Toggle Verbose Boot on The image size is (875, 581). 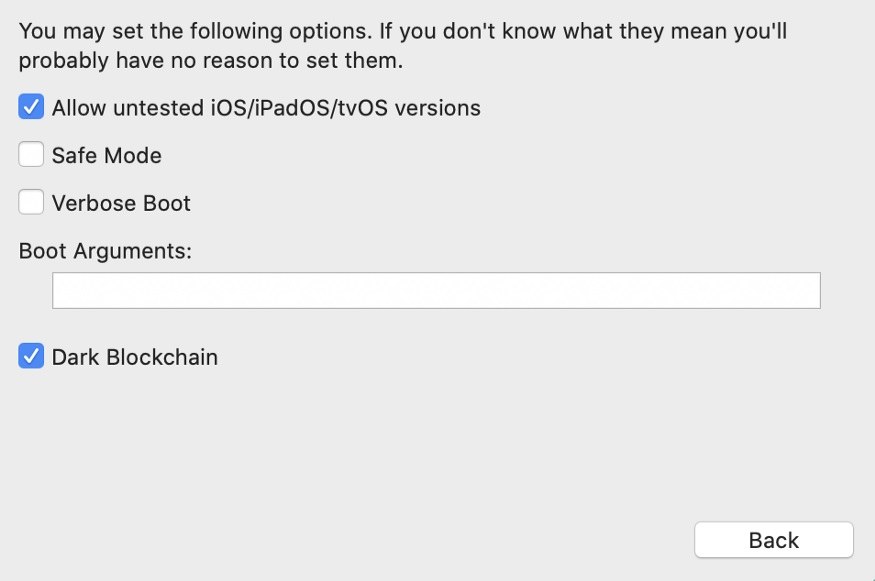coord(31,203)
